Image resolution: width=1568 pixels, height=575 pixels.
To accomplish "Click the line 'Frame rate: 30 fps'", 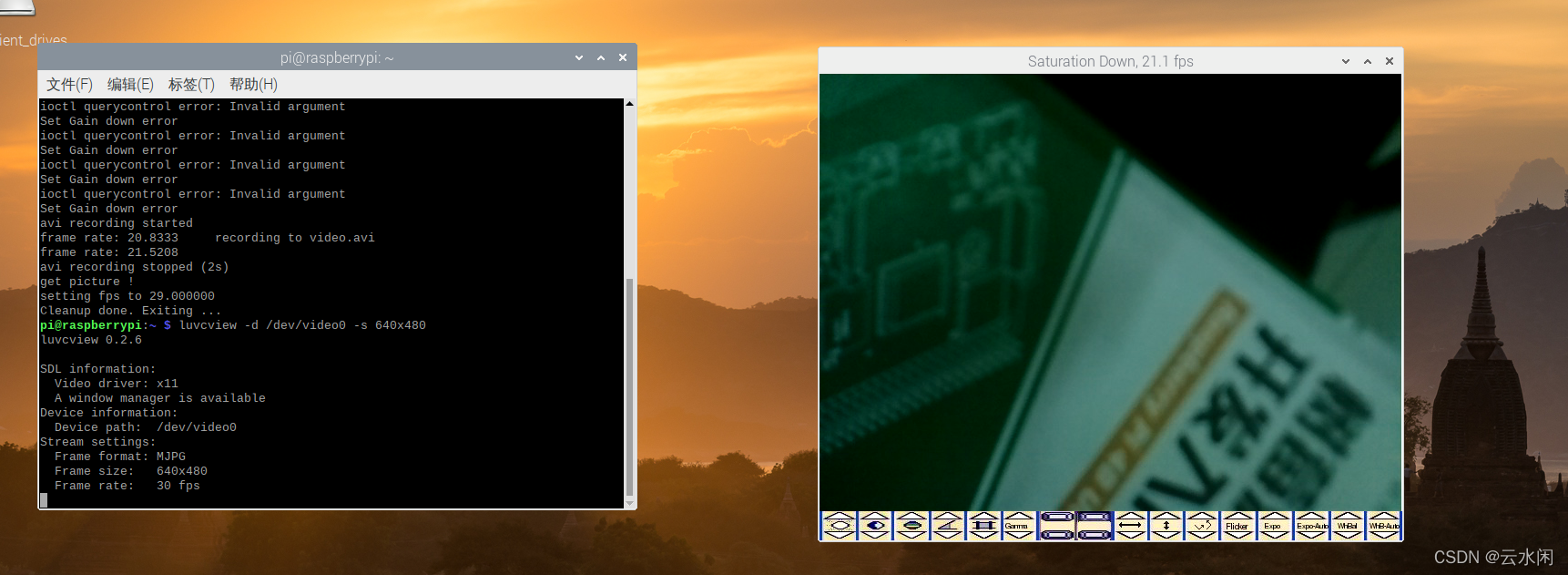I will tap(127, 486).
